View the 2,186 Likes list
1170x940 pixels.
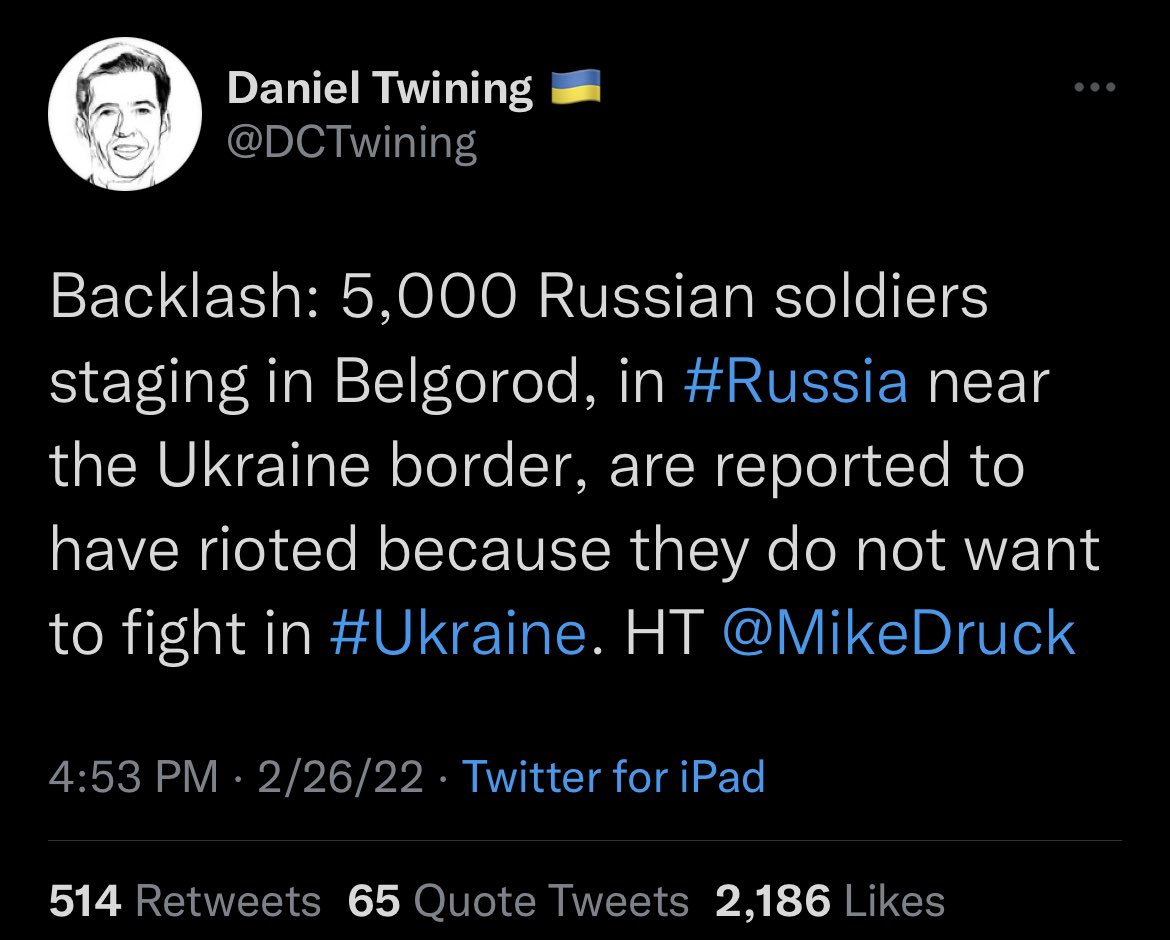pyautogui.click(x=829, y=901)
